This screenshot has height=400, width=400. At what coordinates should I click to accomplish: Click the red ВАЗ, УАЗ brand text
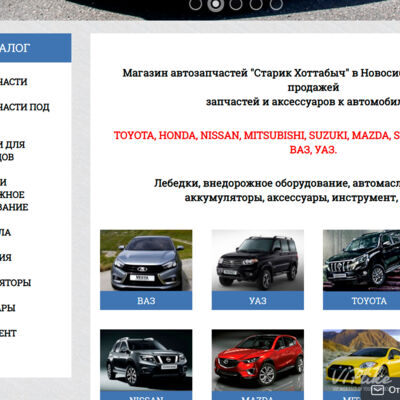click(x=313, y=150)
